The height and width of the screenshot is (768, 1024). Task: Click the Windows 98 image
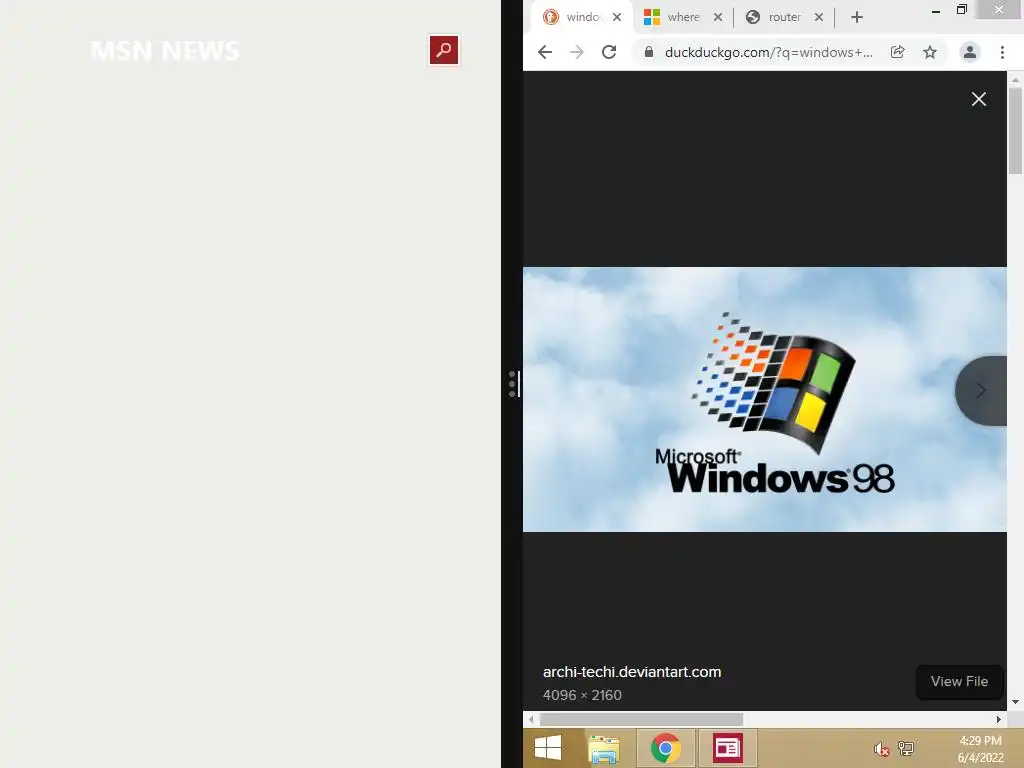765,399
